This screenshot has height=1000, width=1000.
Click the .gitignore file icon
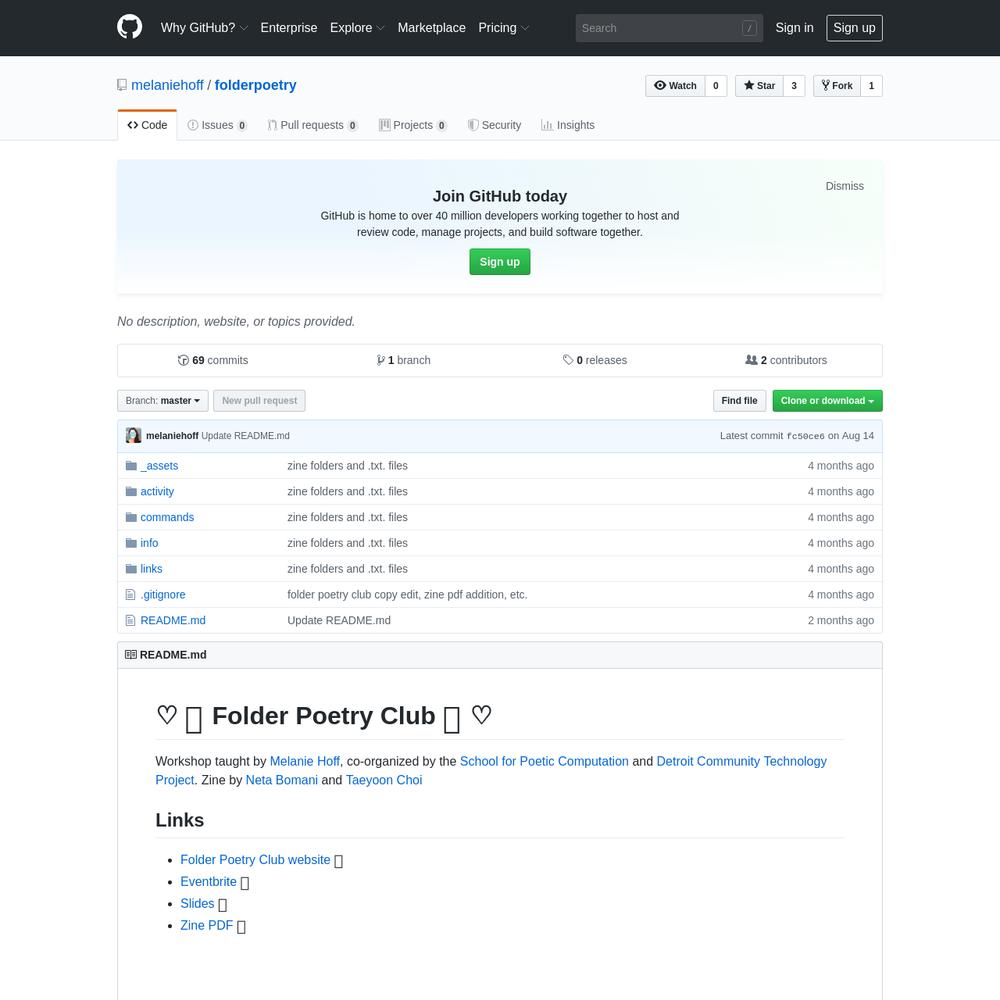click(131, 594)
